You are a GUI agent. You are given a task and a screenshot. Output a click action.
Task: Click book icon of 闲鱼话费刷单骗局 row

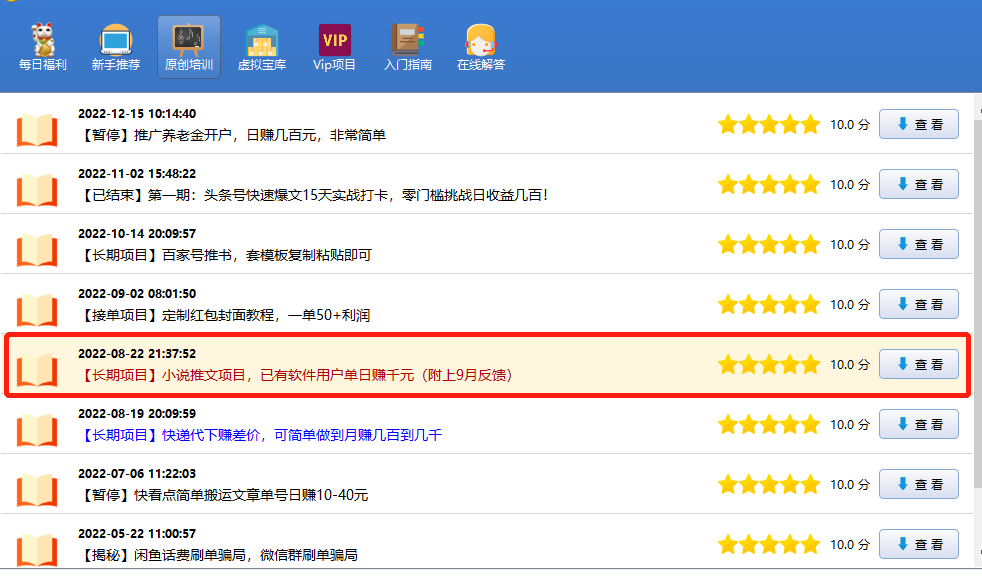coord(37,550)
